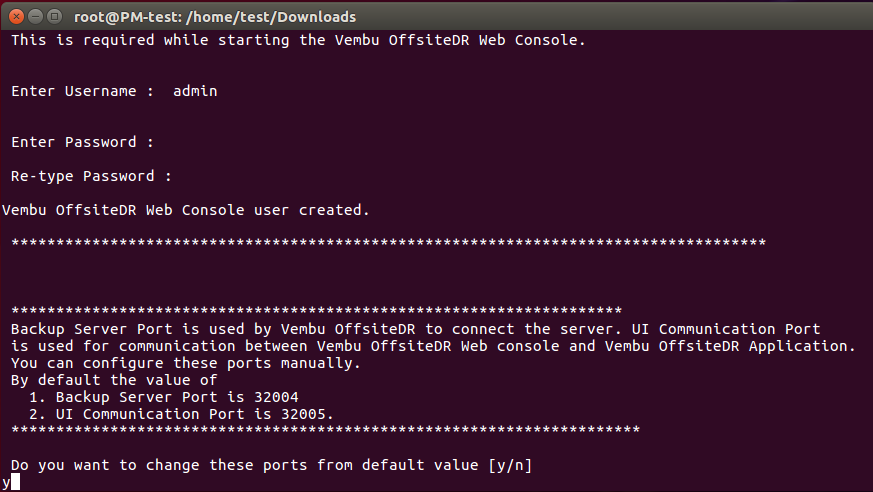Click the 'Backup Server Port is 32004' line
Image resolution: width=873 pixels, height=492 pixels.
[164, 397]
